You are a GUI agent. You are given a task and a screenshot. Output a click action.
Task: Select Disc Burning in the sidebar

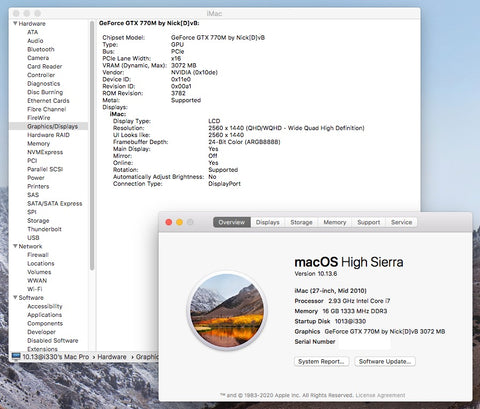(45, 92)
